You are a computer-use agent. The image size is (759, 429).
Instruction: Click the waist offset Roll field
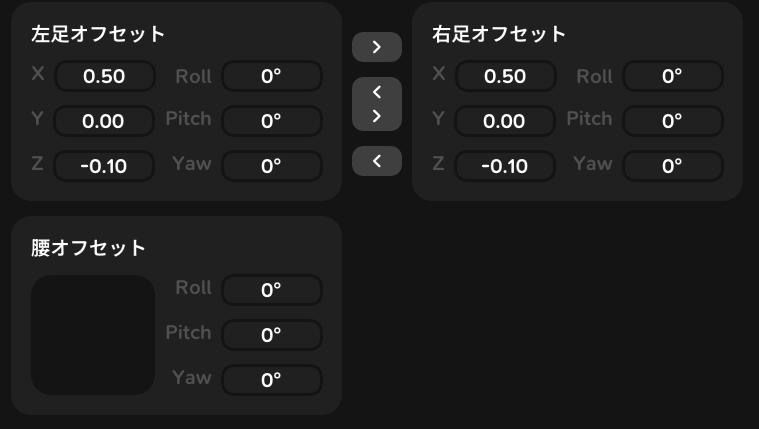coord(271,290)
